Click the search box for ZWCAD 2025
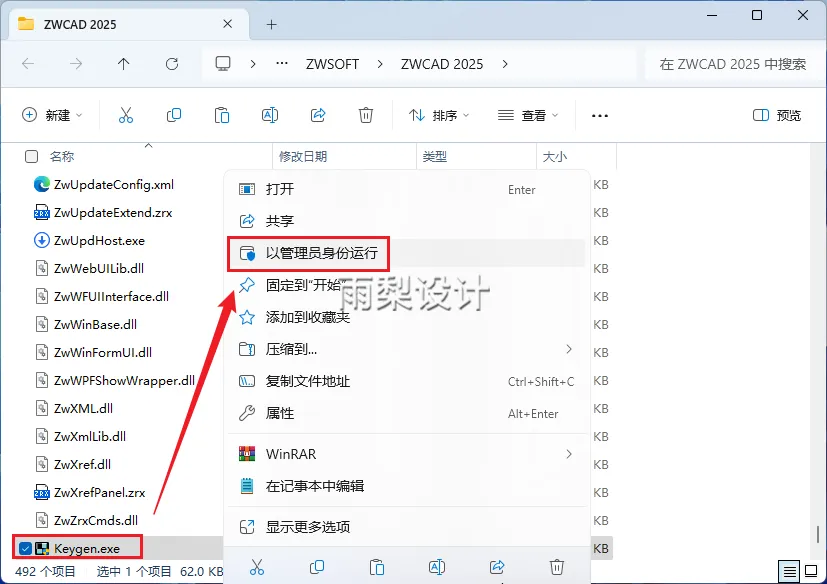The height and width of the screenshot is (584, 827). 733,64
